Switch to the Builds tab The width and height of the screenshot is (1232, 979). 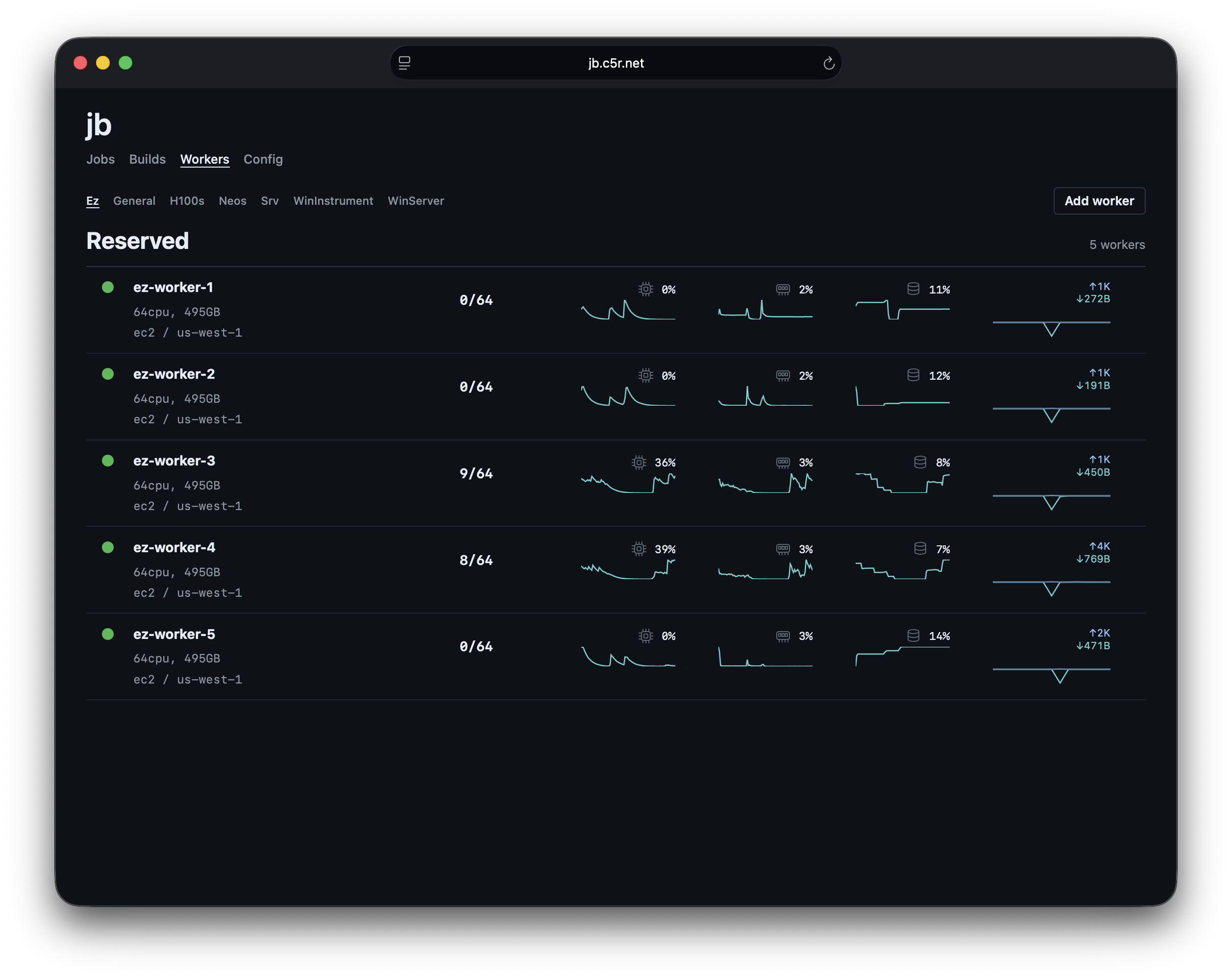click(x=148, y=159)
